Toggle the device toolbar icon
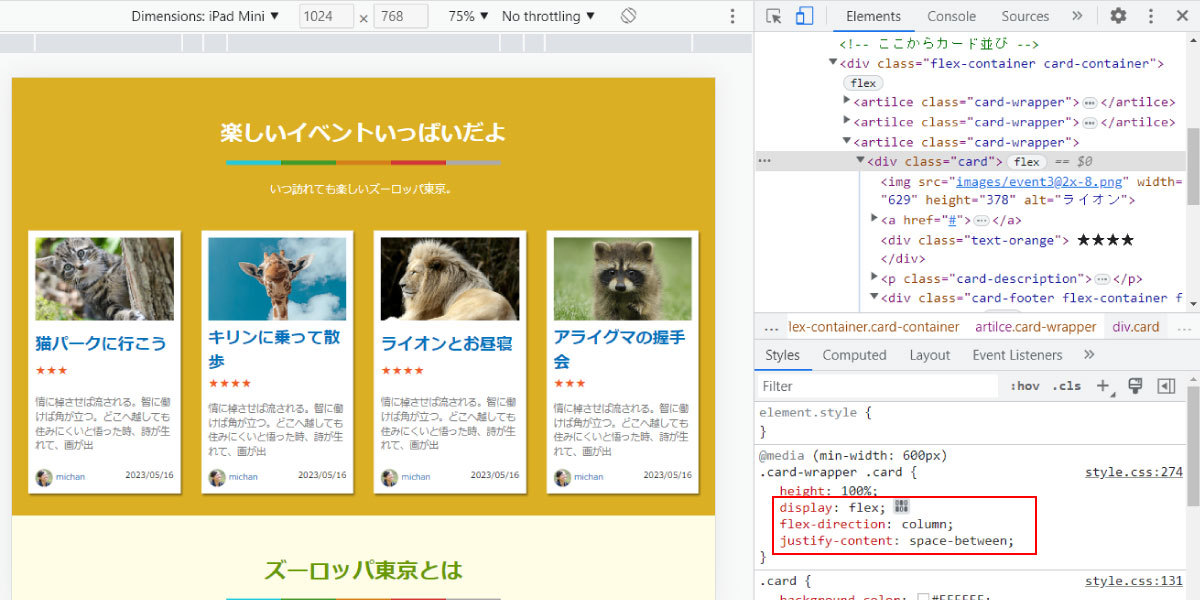 tap(804, 16)
